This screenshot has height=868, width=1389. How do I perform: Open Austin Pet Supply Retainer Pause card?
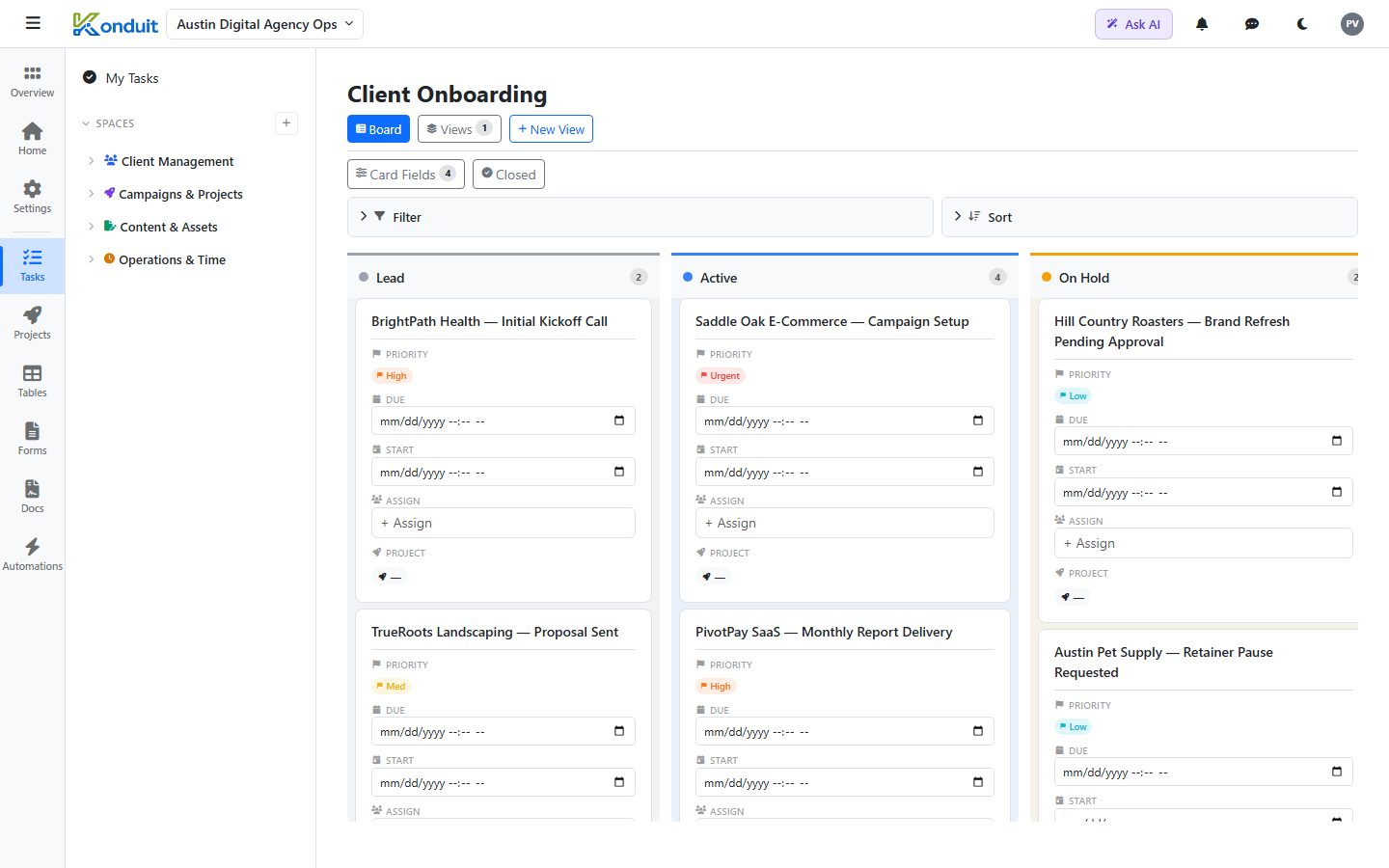tap(1163, 663)
